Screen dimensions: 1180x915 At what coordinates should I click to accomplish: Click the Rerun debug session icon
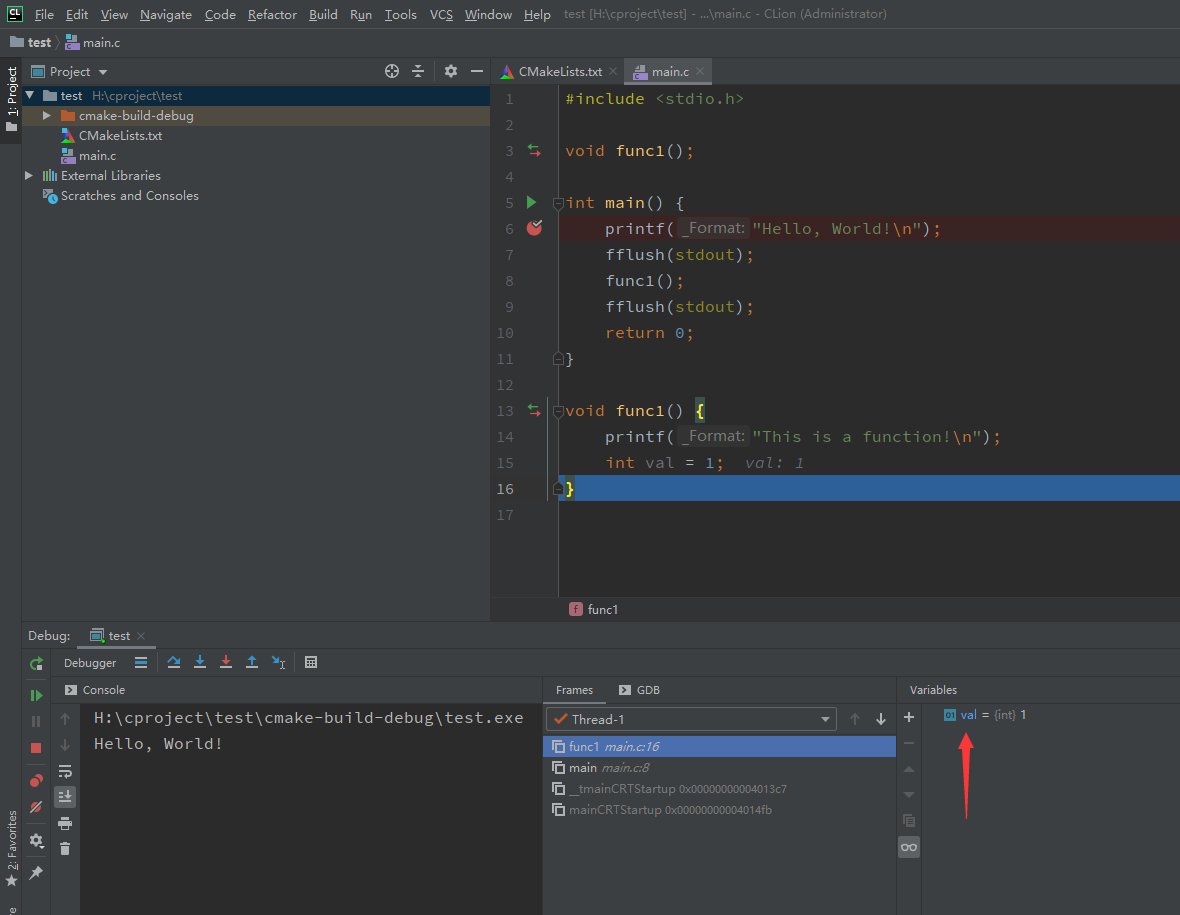[36, 663]
